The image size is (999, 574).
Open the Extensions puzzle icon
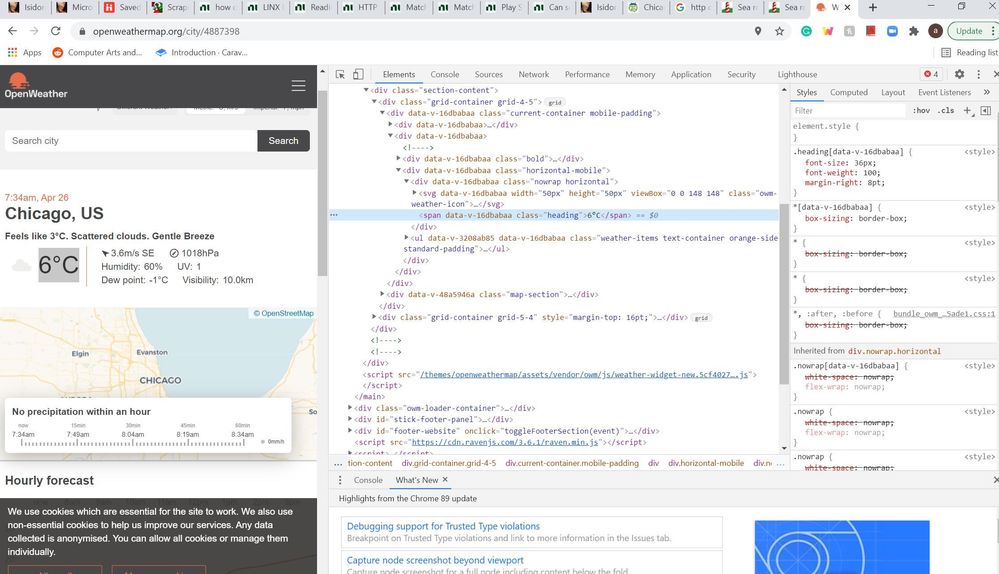[914, 31]
